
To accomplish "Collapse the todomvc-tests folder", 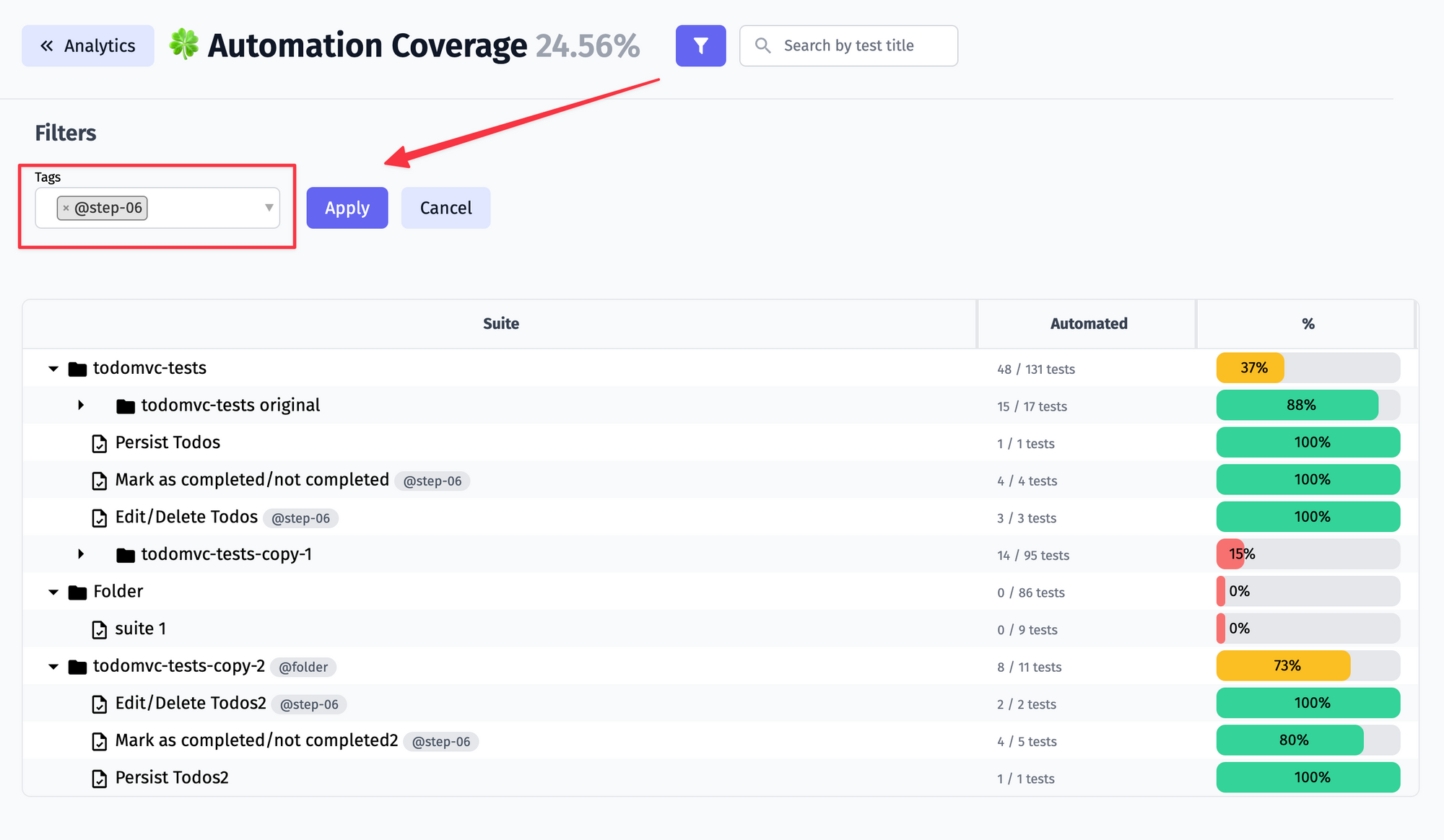I will [x=53, y=369].
